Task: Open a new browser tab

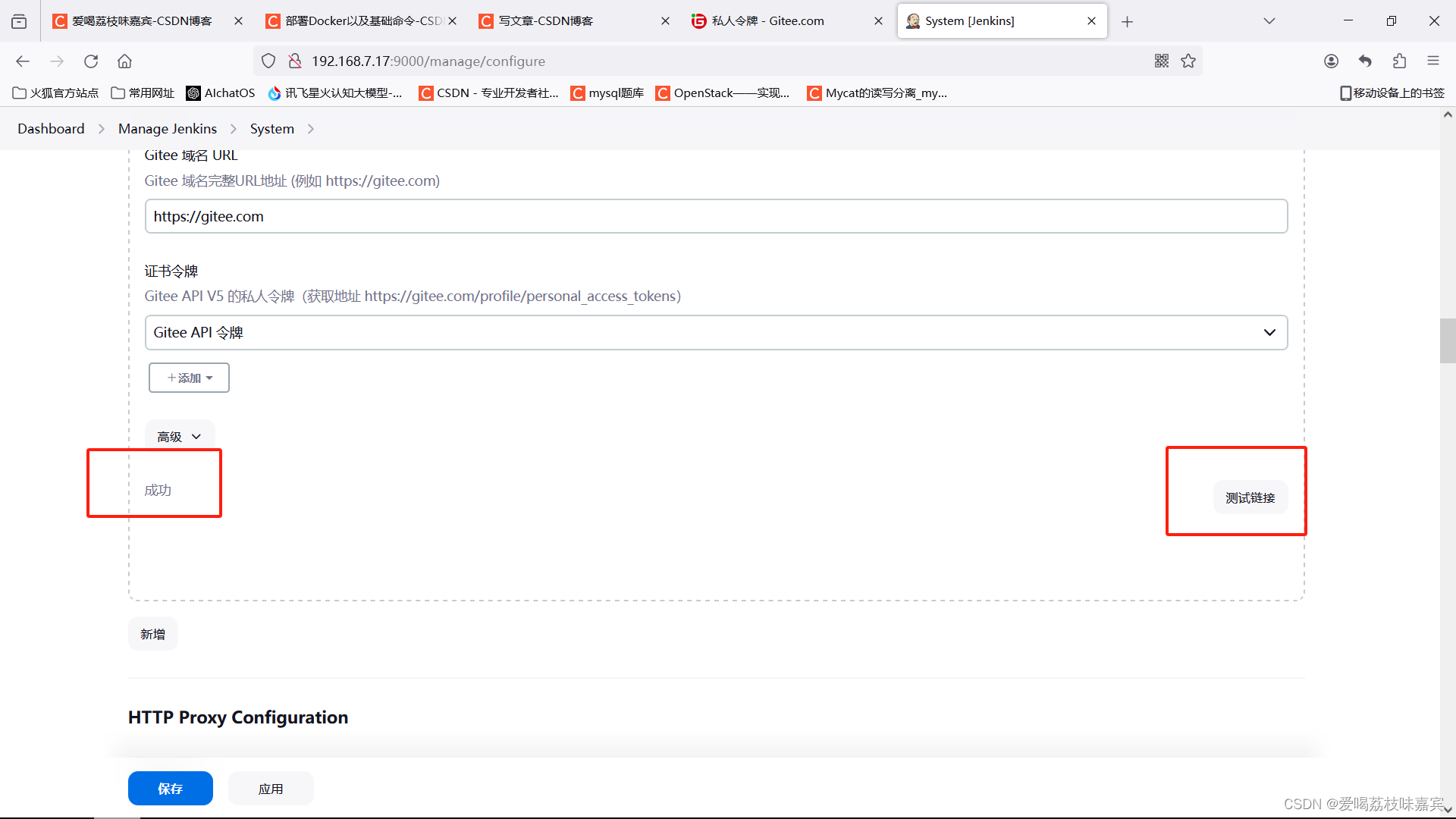Action: 1128,21
